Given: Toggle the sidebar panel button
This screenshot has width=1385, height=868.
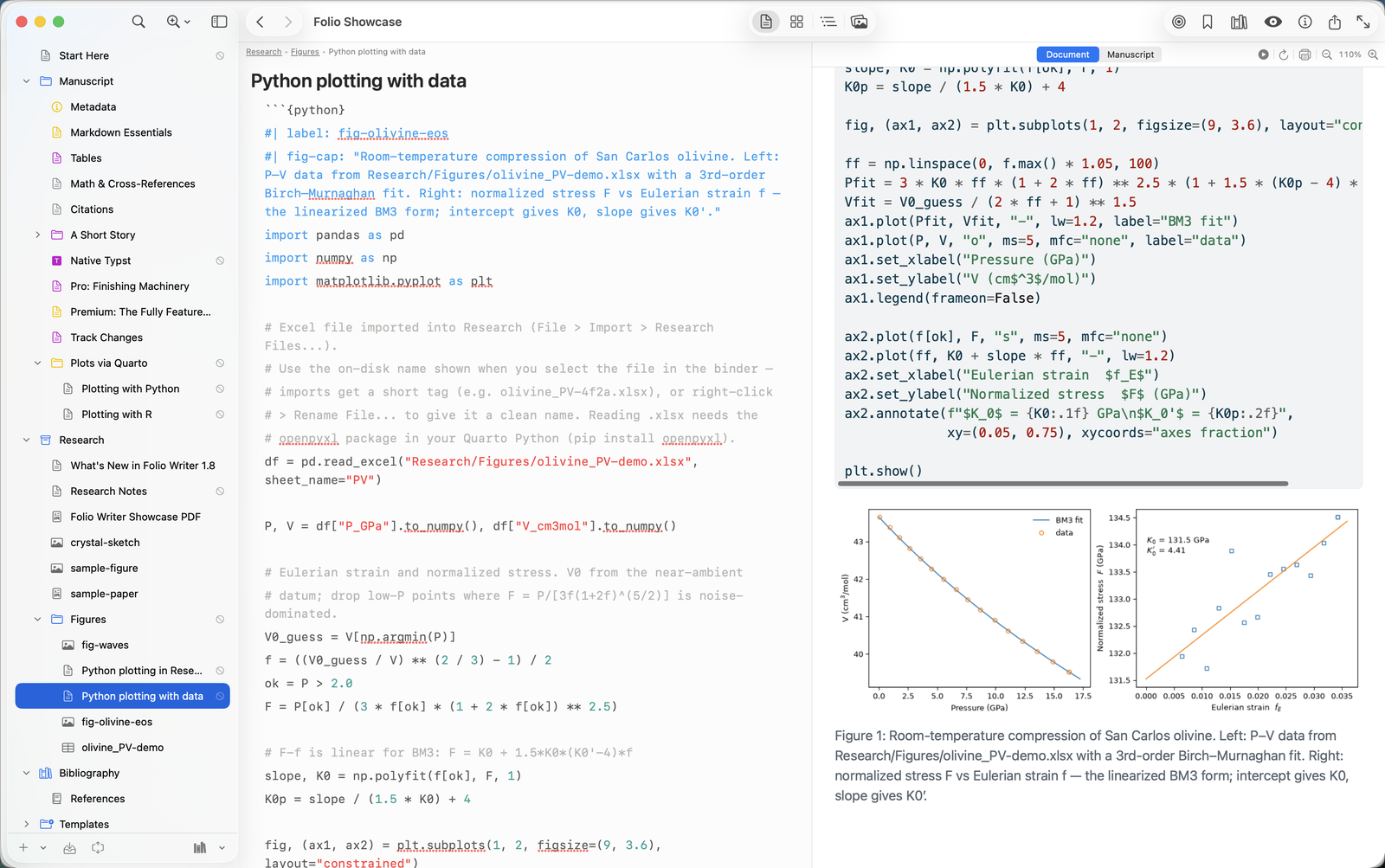Looking at the screenshot, I should click(220, 22).
